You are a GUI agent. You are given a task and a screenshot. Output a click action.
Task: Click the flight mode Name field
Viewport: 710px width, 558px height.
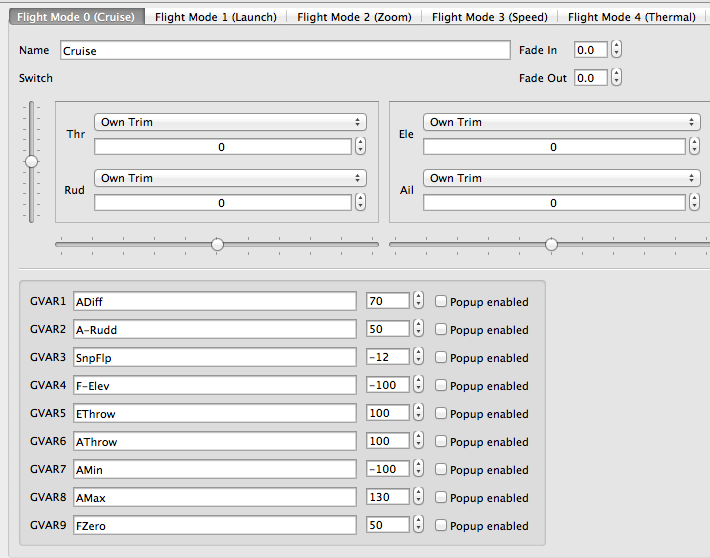[285, 50]
